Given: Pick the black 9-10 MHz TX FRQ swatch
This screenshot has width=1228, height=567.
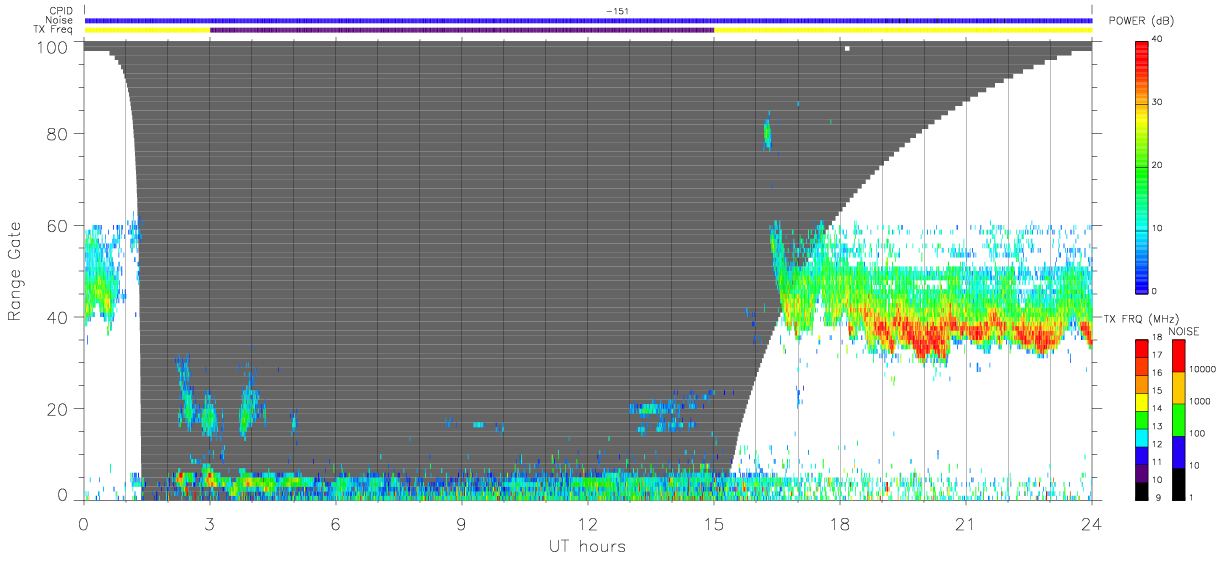Looking at the screenshot, I should [1142, 489].
